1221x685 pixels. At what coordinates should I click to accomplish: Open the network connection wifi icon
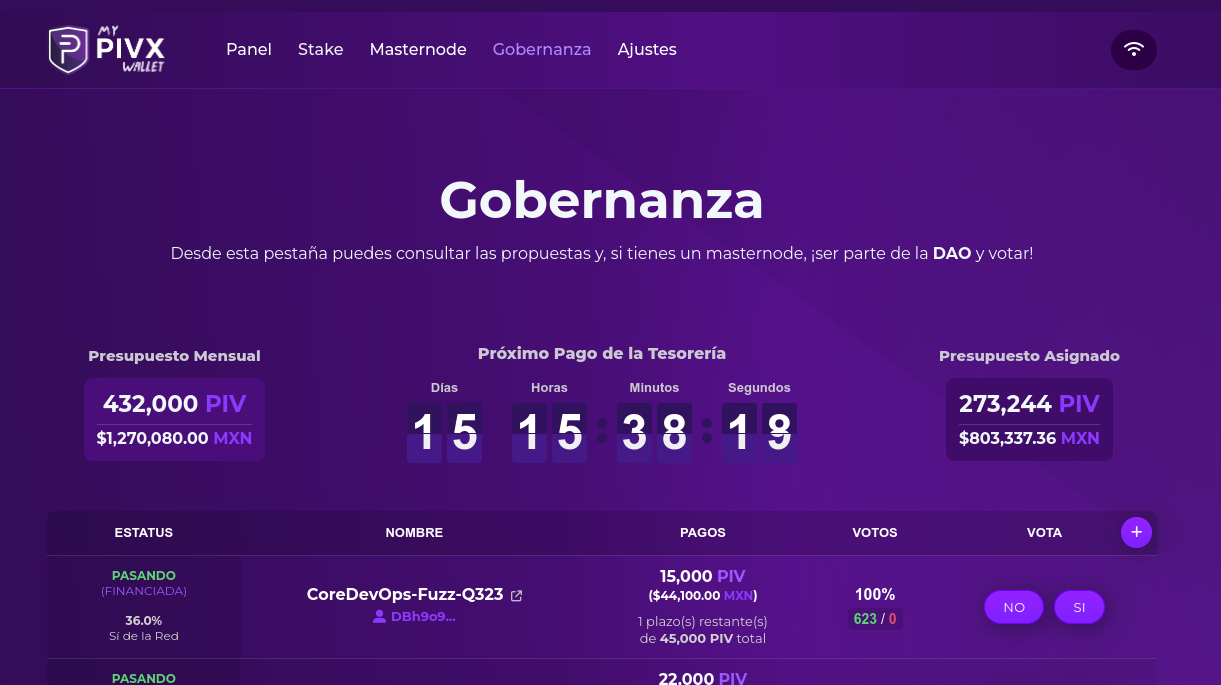pyautogui.click(x=1134, y=49)
